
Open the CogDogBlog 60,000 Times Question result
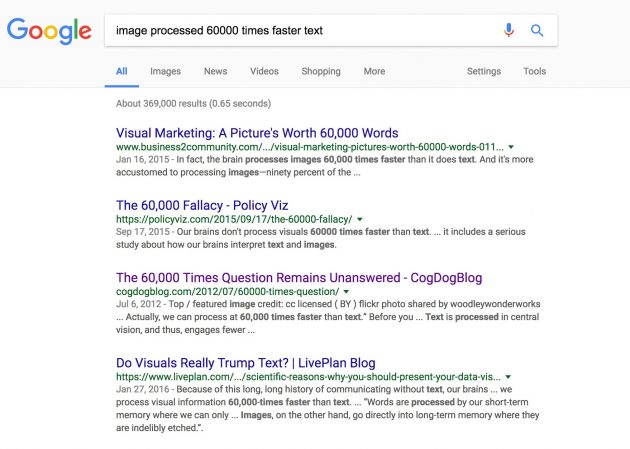299,278
